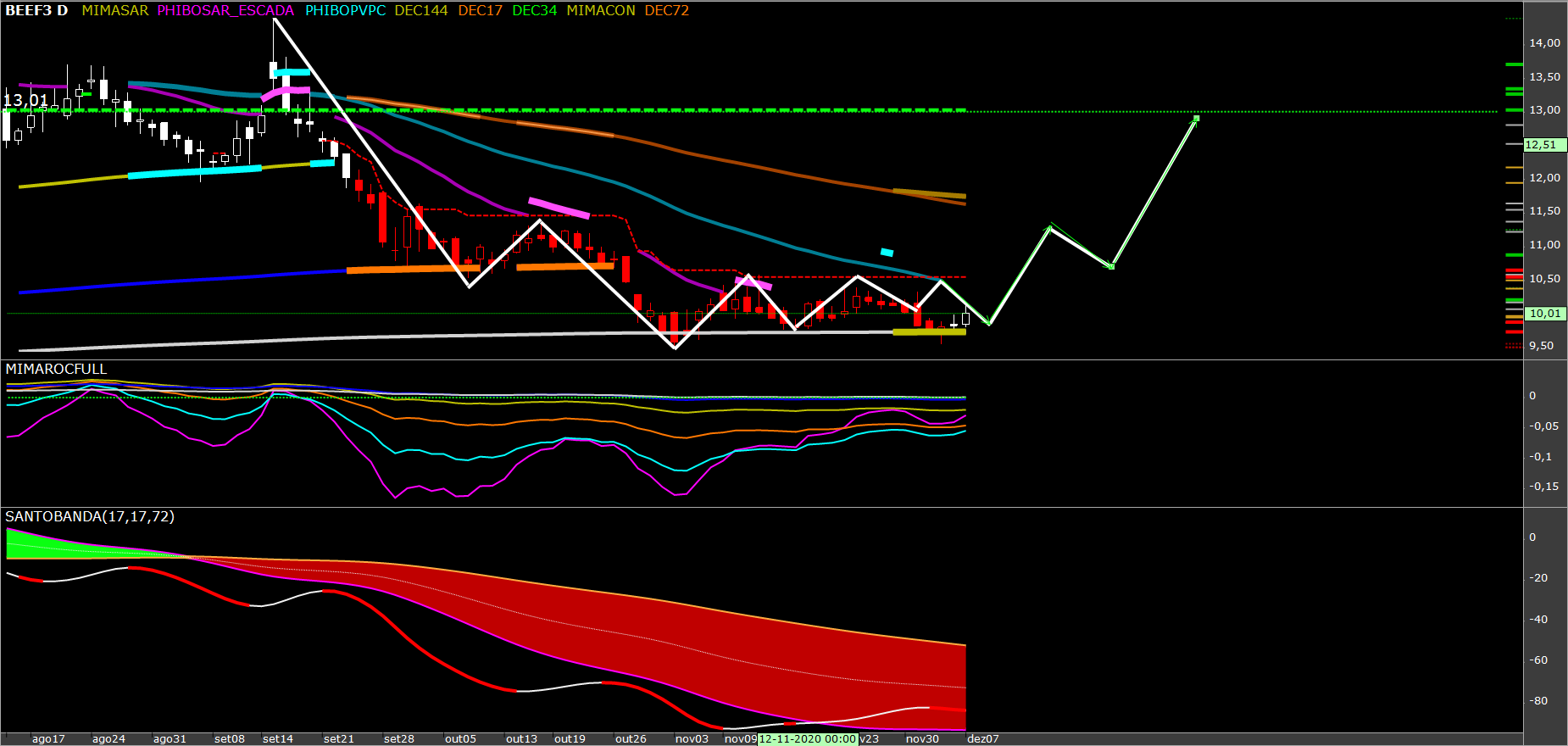This screenshot has width=1568, height=746.
Task: Click the SANTOBANDA(17,17,72) panel title
Action: pos(90,517)
